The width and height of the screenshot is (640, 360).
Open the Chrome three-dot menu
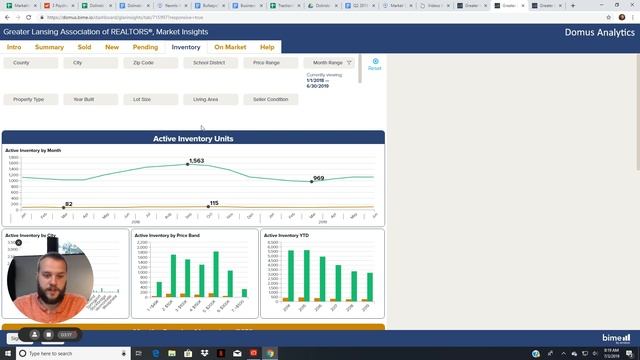pos(633,18)
